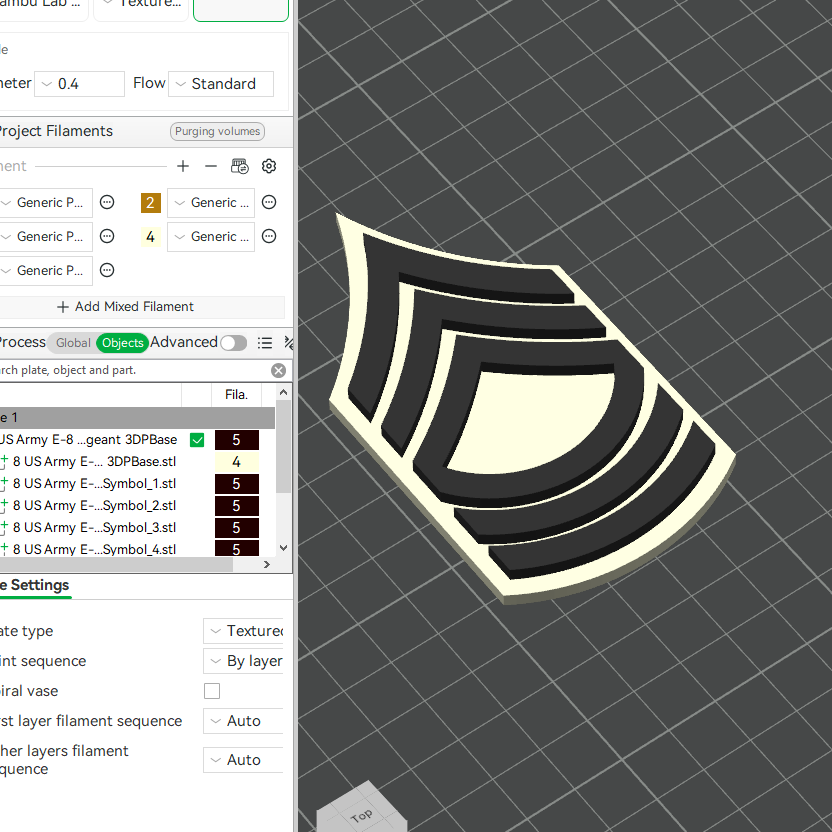The image size is (832, 832).
Task: Open third-row left Generic P... filament dropdown
Action: 45,271
